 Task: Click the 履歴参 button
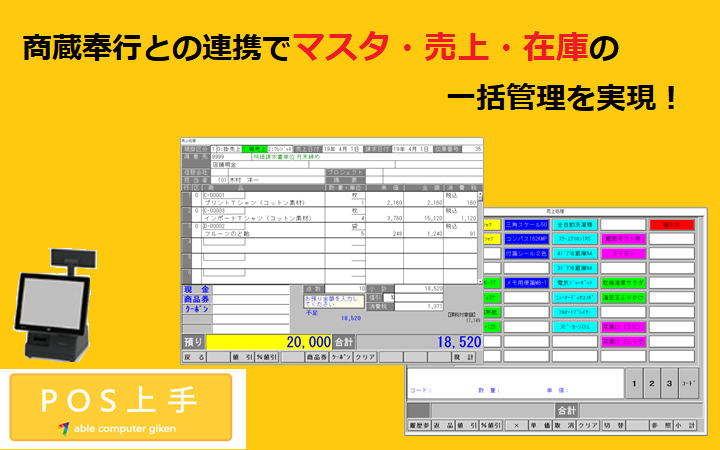(419, 426)
